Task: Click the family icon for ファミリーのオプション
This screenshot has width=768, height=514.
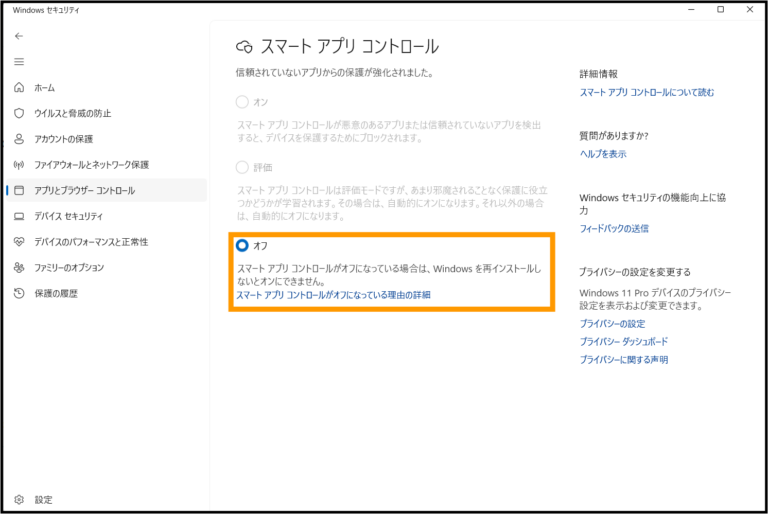Action: tap(19, 268)
